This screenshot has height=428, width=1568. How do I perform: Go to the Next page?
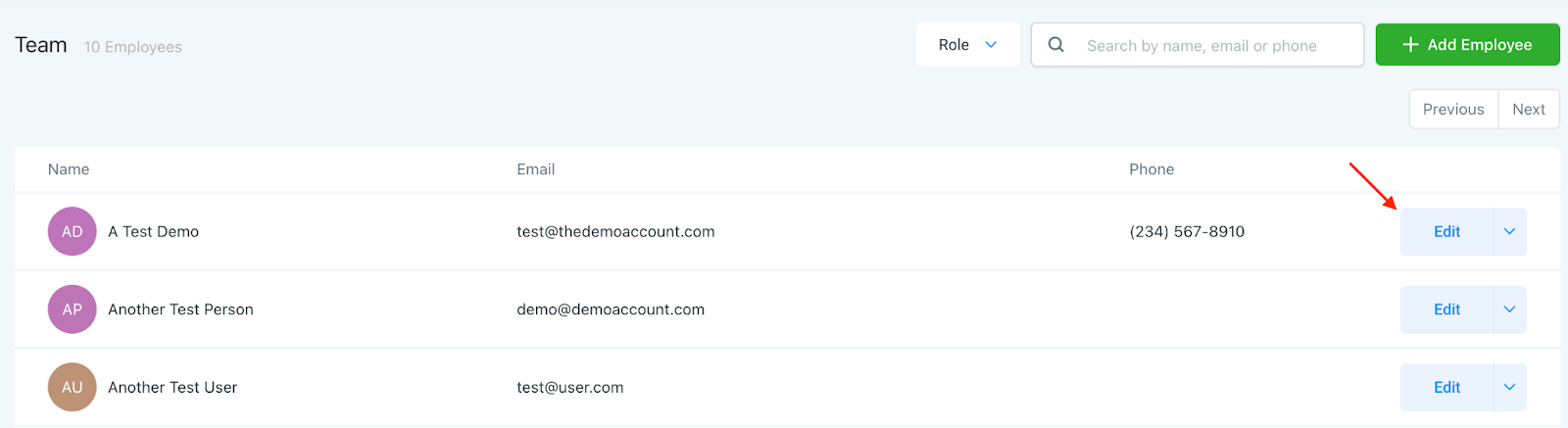click(1528, 110)
